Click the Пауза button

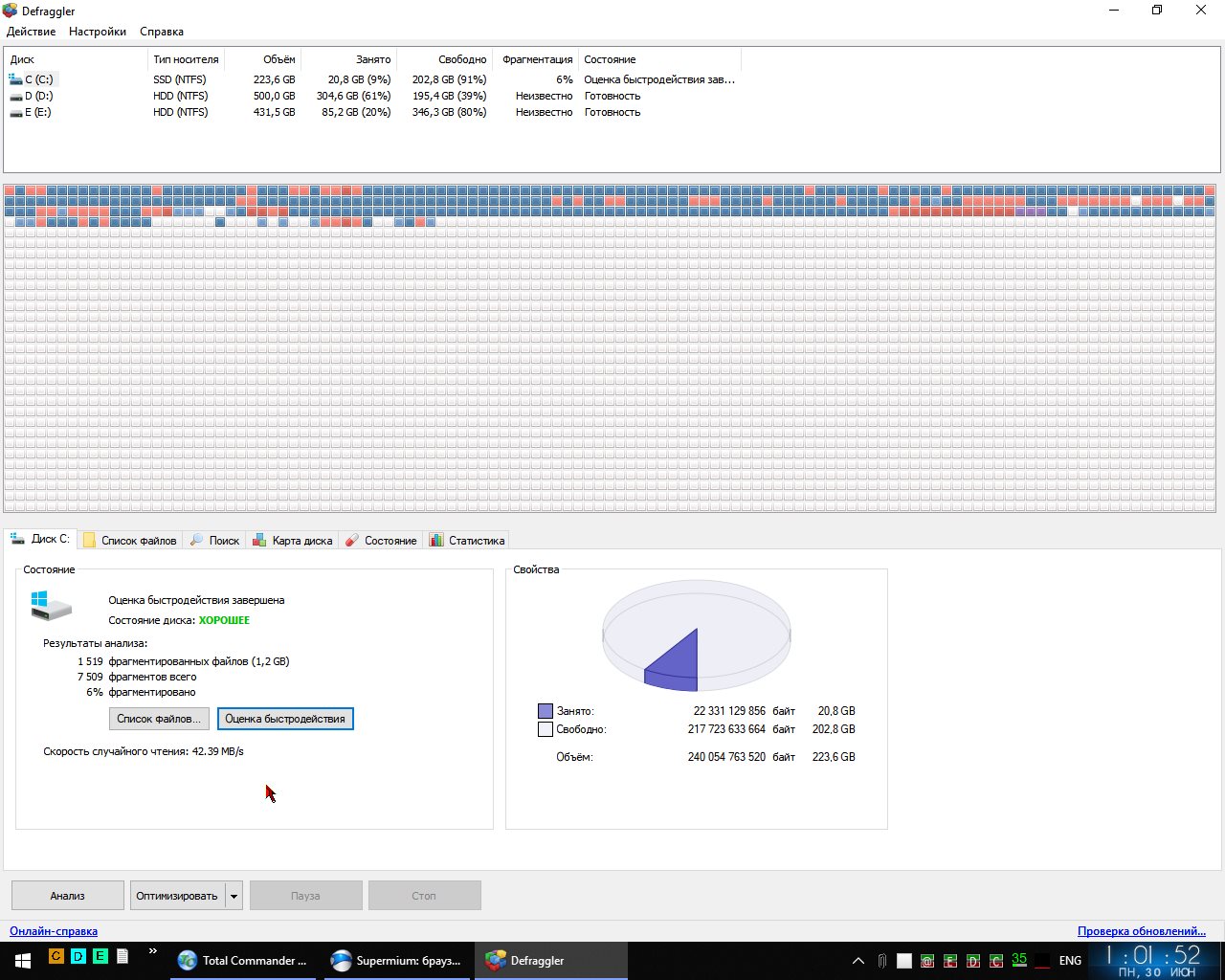[x=305, y=896]
